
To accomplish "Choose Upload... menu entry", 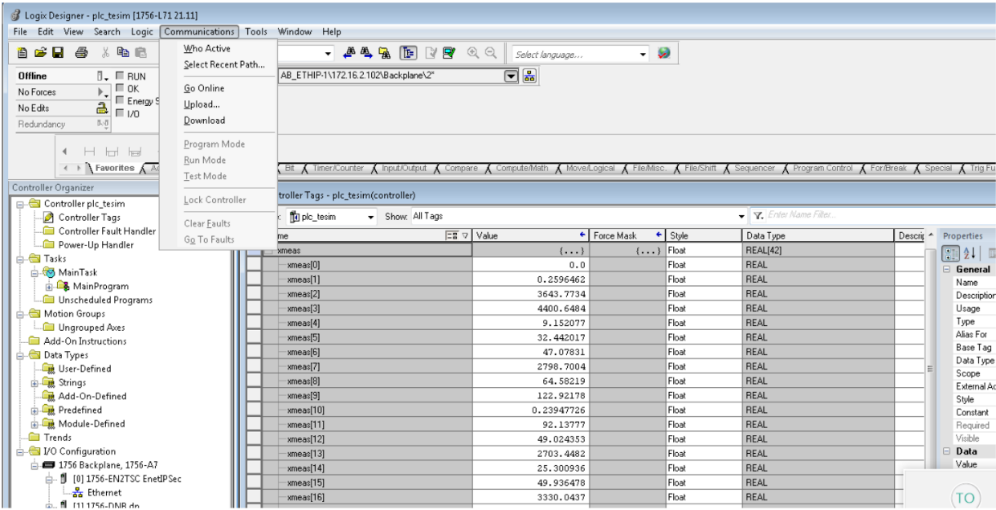I will click(202, 104).
